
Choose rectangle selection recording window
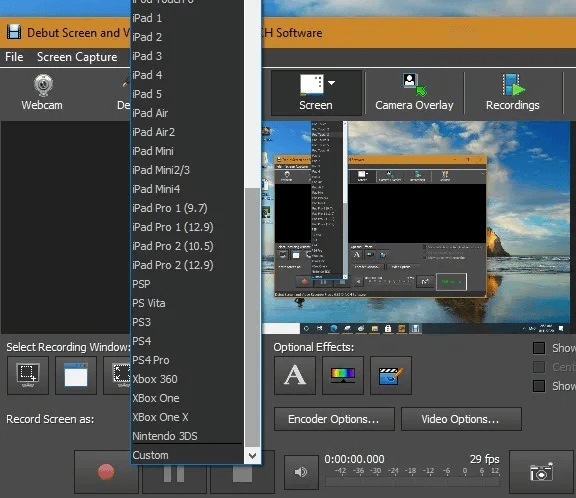28,375
